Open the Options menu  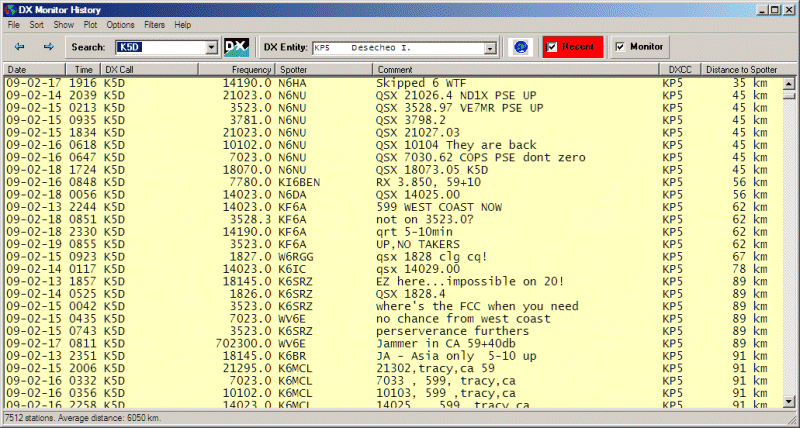[x=120, y=24]
